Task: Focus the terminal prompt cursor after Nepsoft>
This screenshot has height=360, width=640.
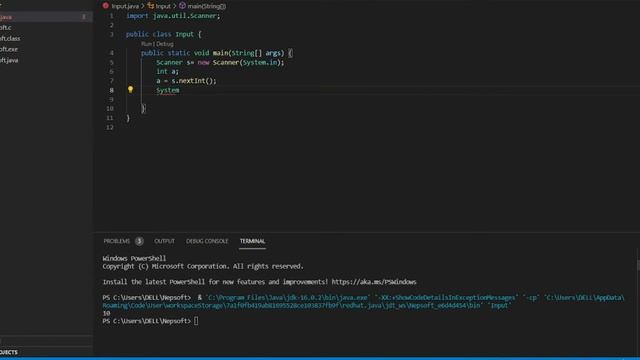Action: tap(196, 321)
